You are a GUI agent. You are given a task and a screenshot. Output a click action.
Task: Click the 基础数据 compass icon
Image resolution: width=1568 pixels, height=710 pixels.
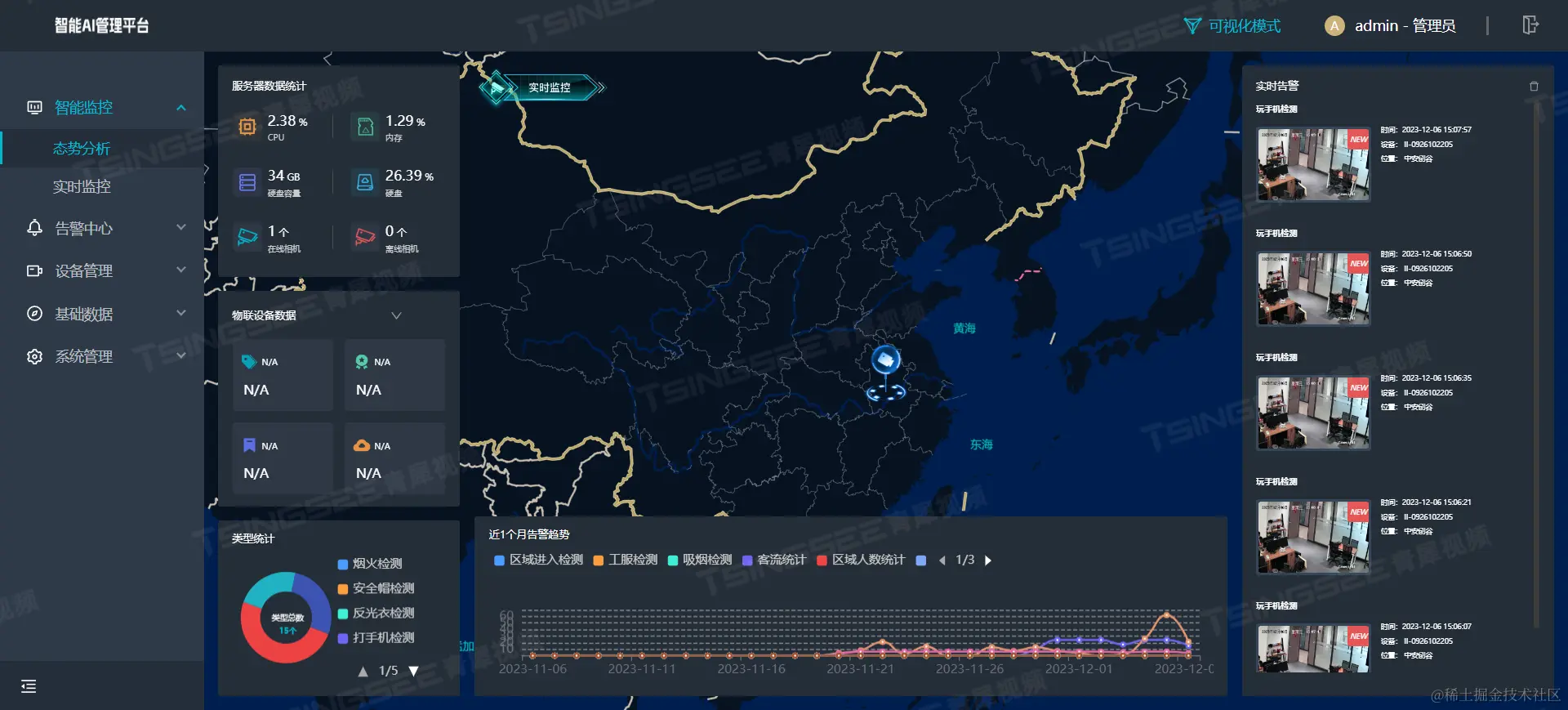(x=34, y=314)
